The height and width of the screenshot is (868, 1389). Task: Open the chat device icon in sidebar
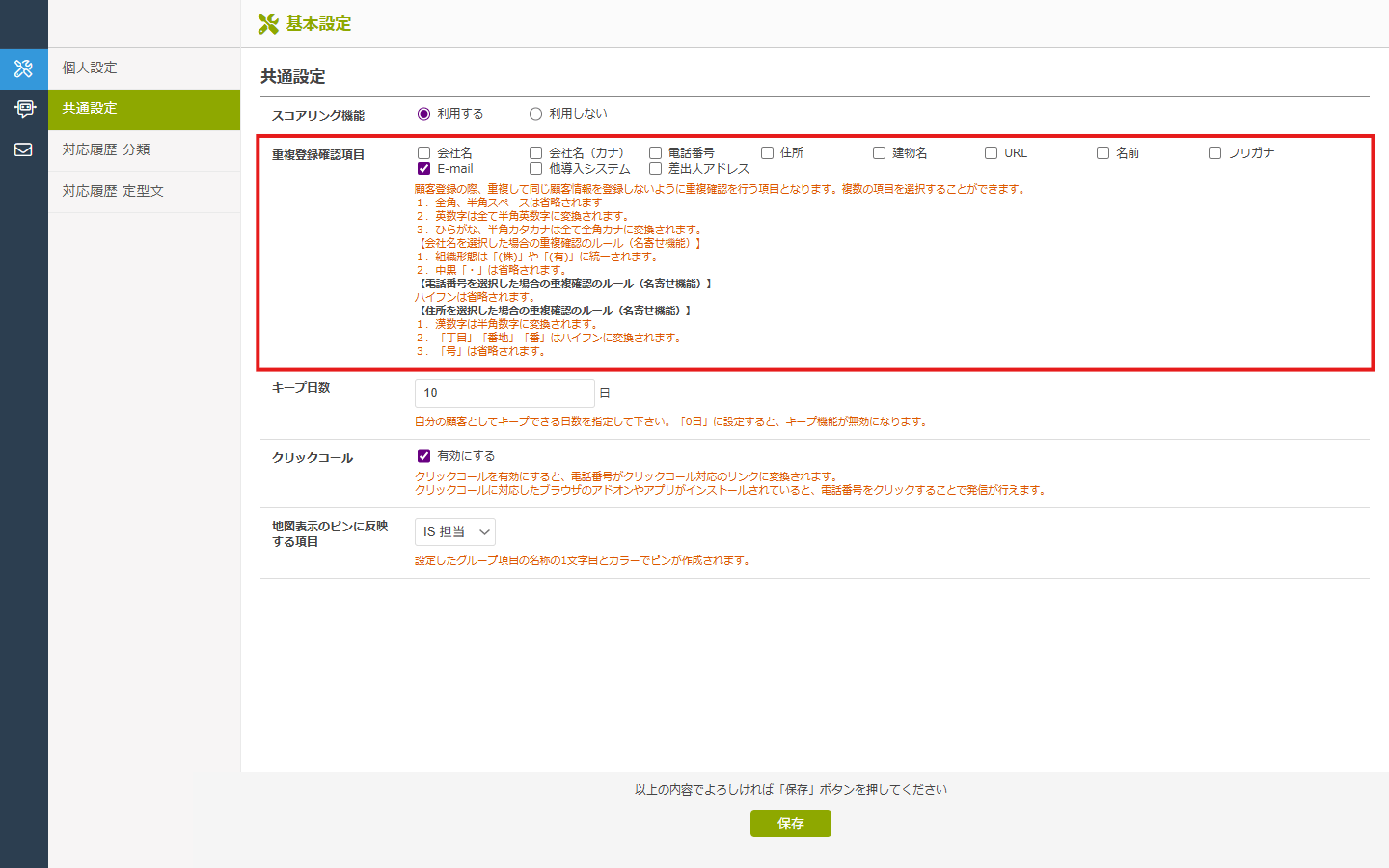tap(23, 109)
